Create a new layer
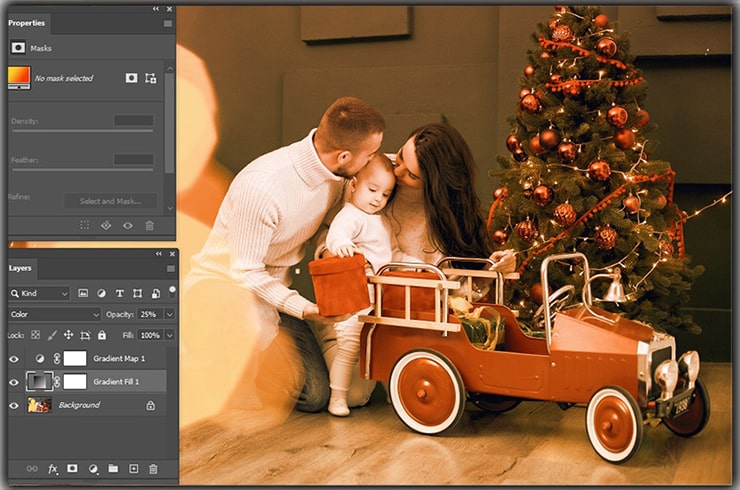This screenshot has height=490, width=740. pos(134,468)
